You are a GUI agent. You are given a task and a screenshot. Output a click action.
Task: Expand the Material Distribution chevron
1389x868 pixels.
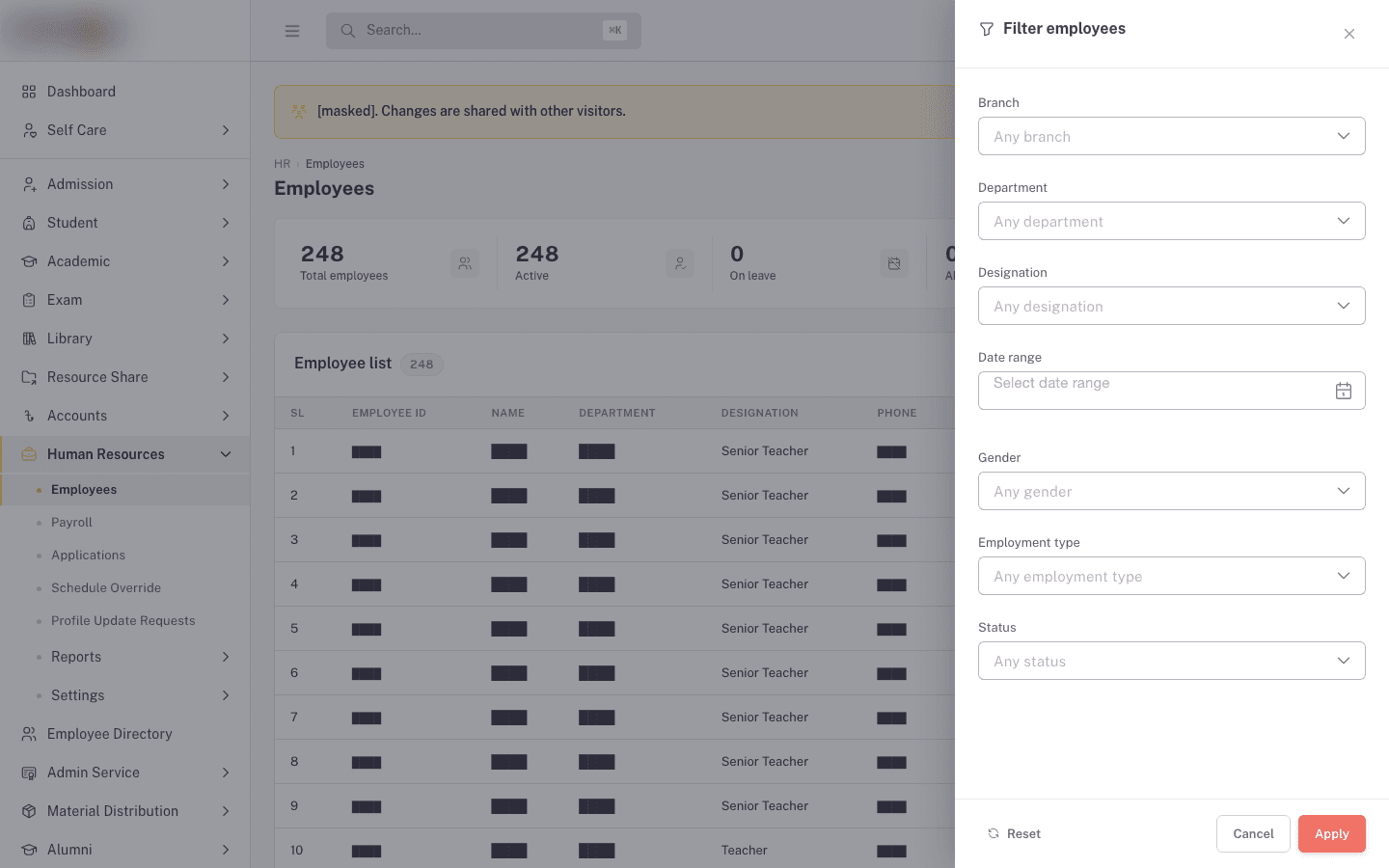(x=226, y=811)
